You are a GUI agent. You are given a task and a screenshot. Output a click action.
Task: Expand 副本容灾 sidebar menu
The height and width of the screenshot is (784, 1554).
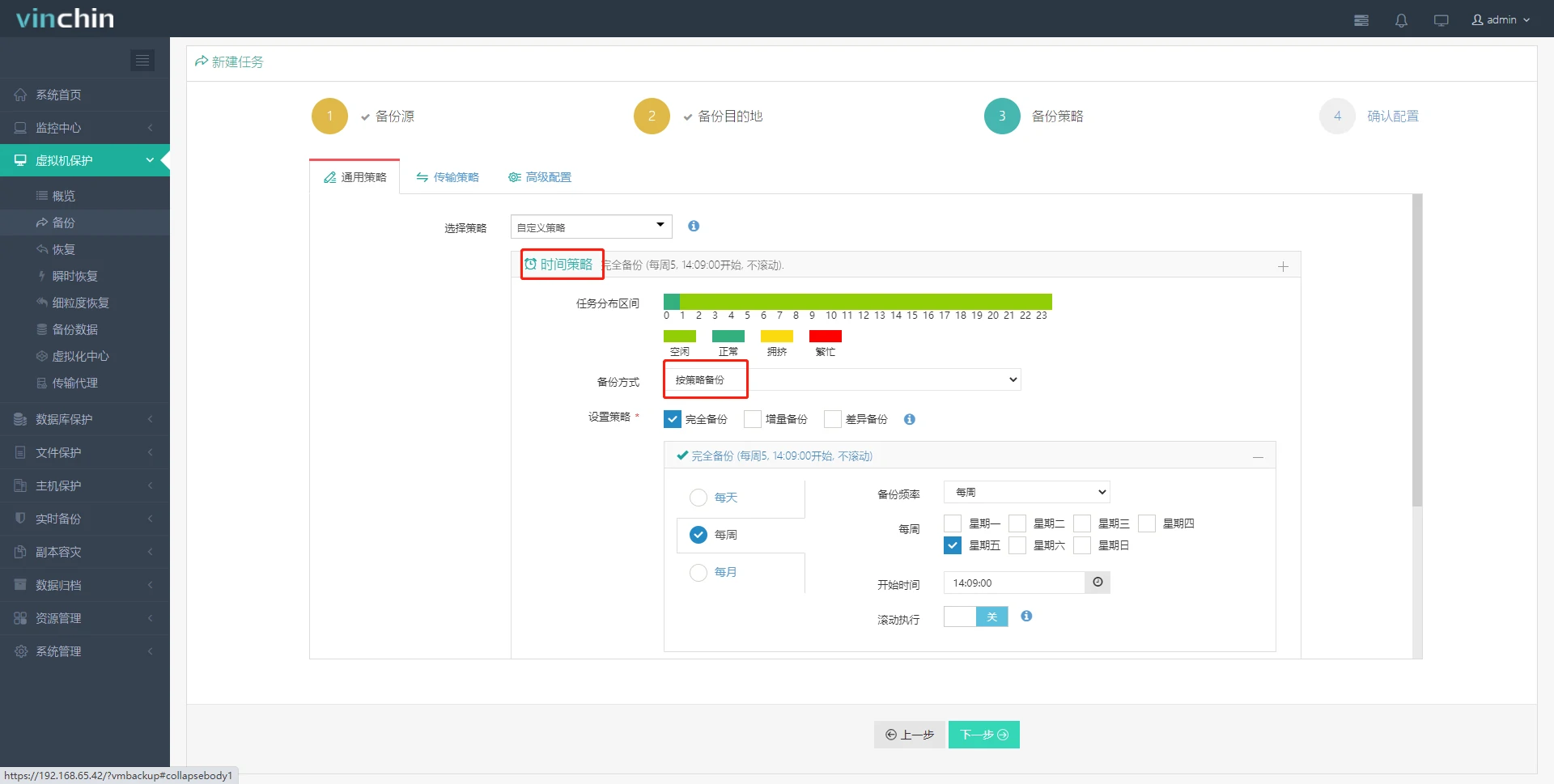[85, 552]
